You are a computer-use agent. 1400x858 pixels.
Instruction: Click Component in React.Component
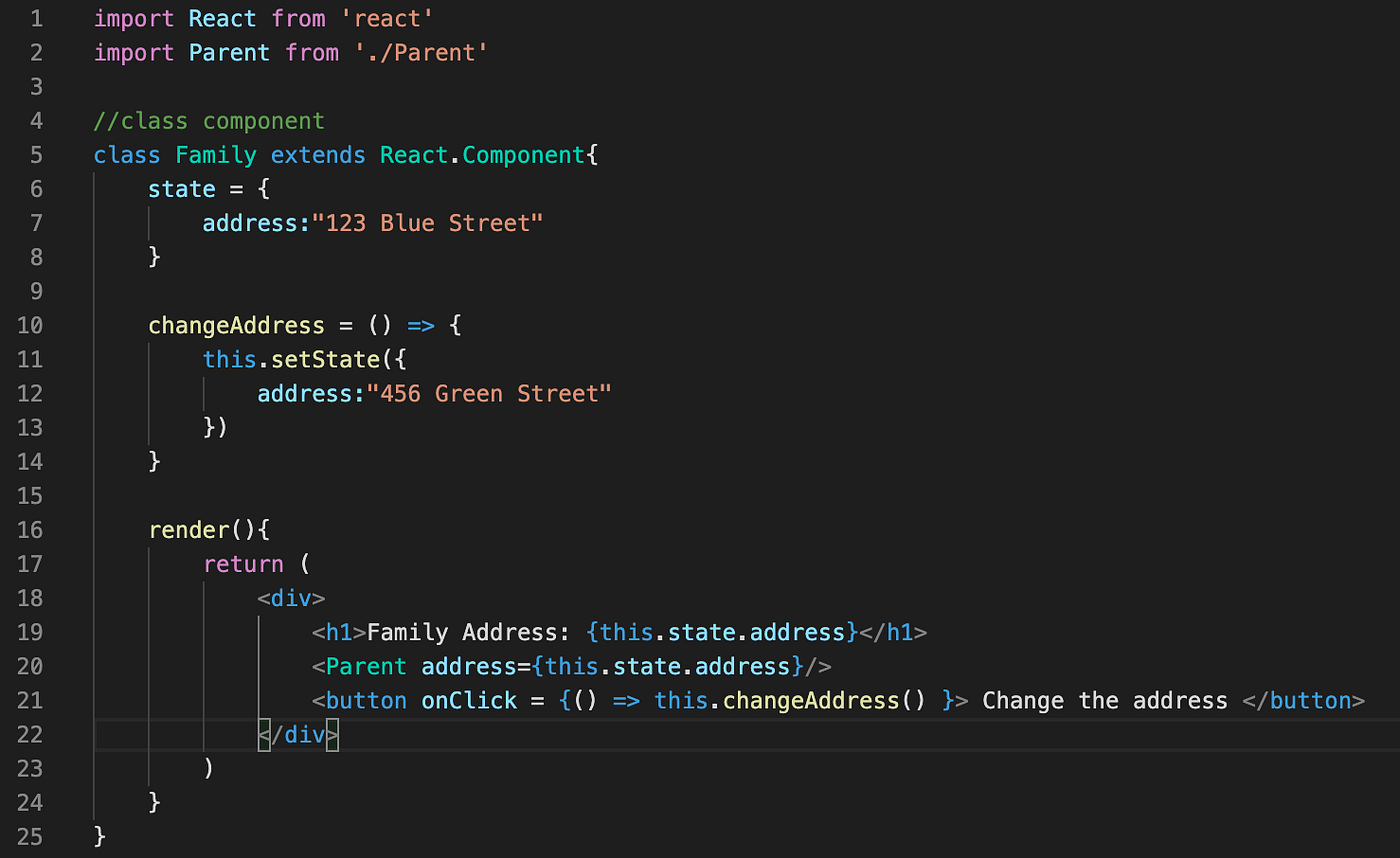tap(522, 155)
